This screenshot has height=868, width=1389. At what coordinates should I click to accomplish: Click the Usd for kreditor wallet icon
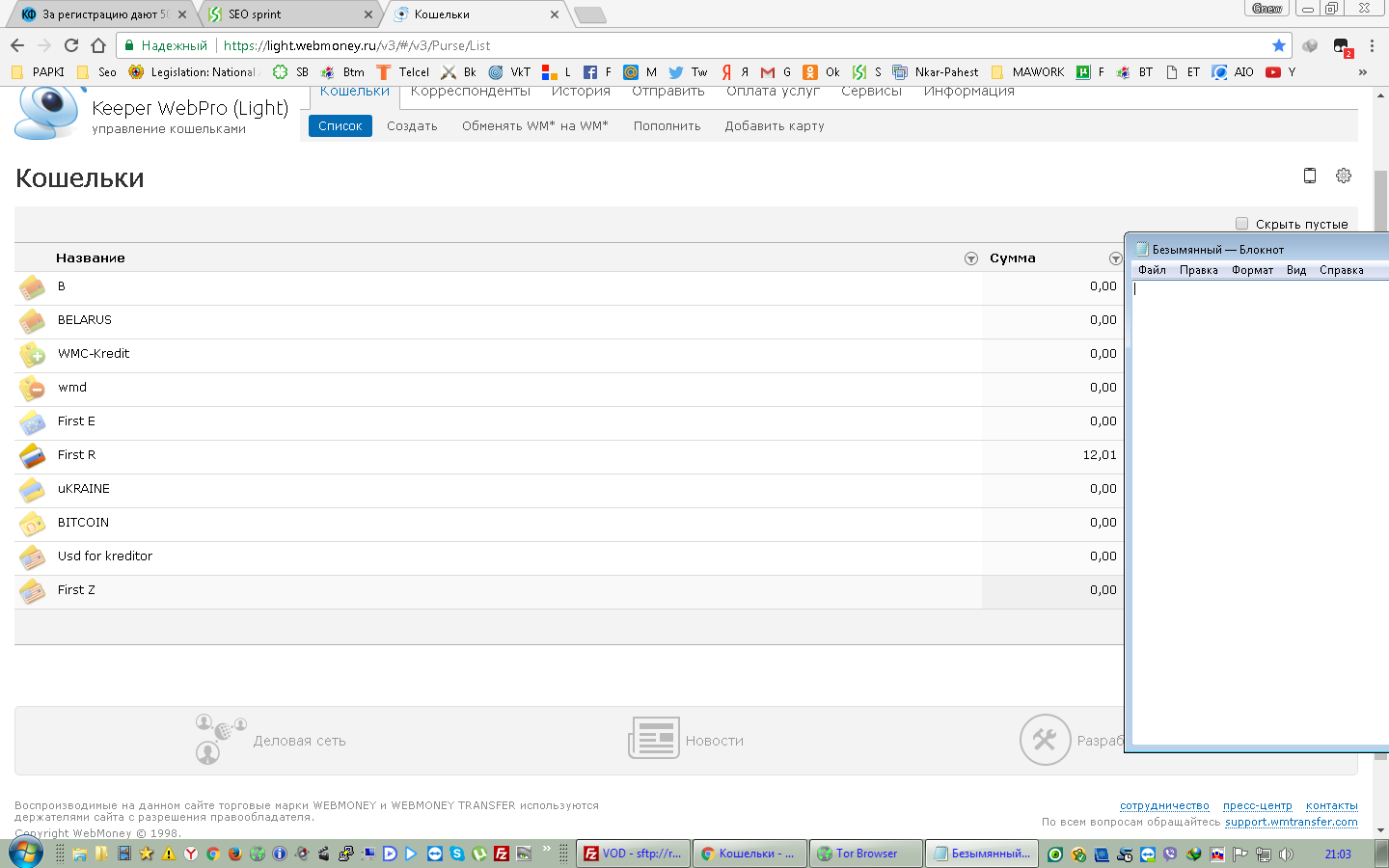pyautogui.click(x=32, y=556)
